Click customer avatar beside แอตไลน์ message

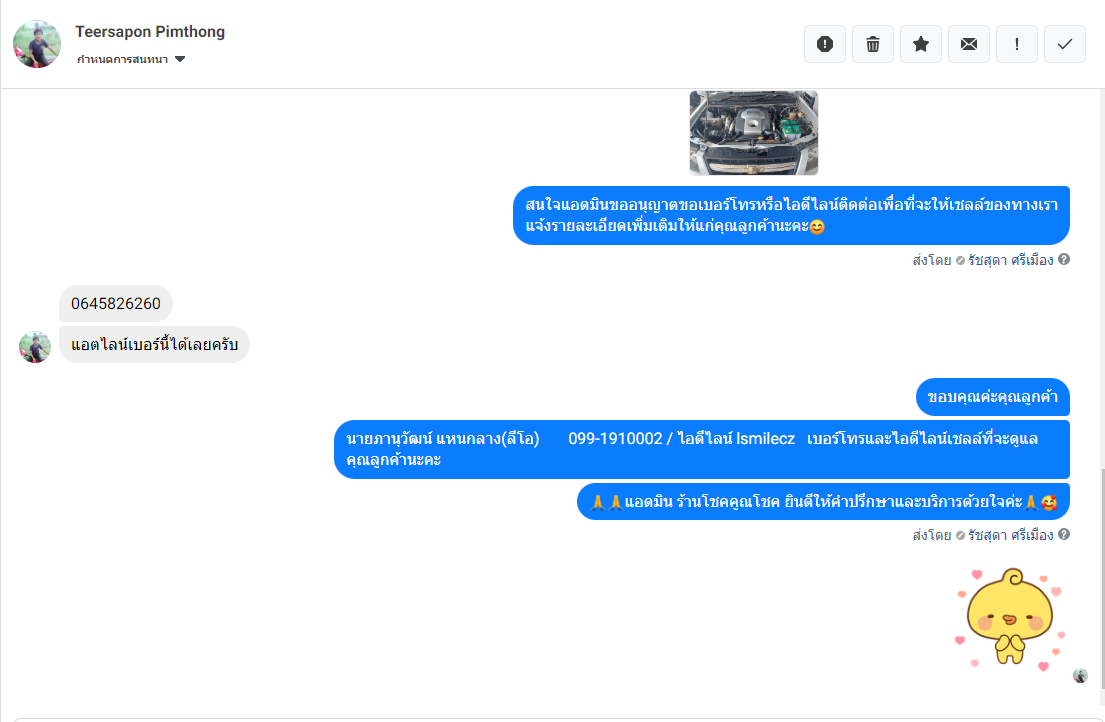35,347
